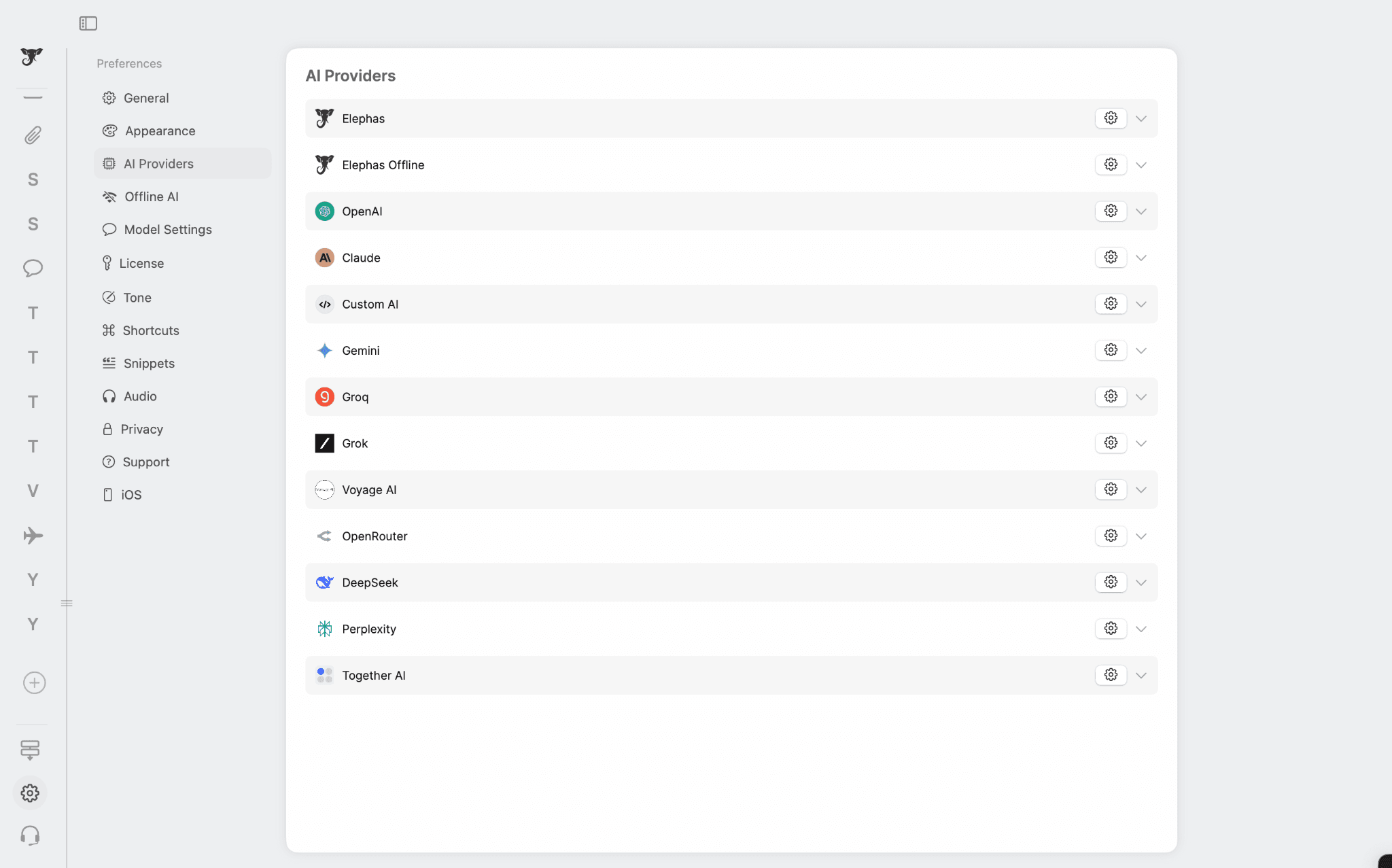Click the airplane icon in the left sidebar
Image resolution: width=1392 pixels, height=868 pixels.
coord(32,536)
